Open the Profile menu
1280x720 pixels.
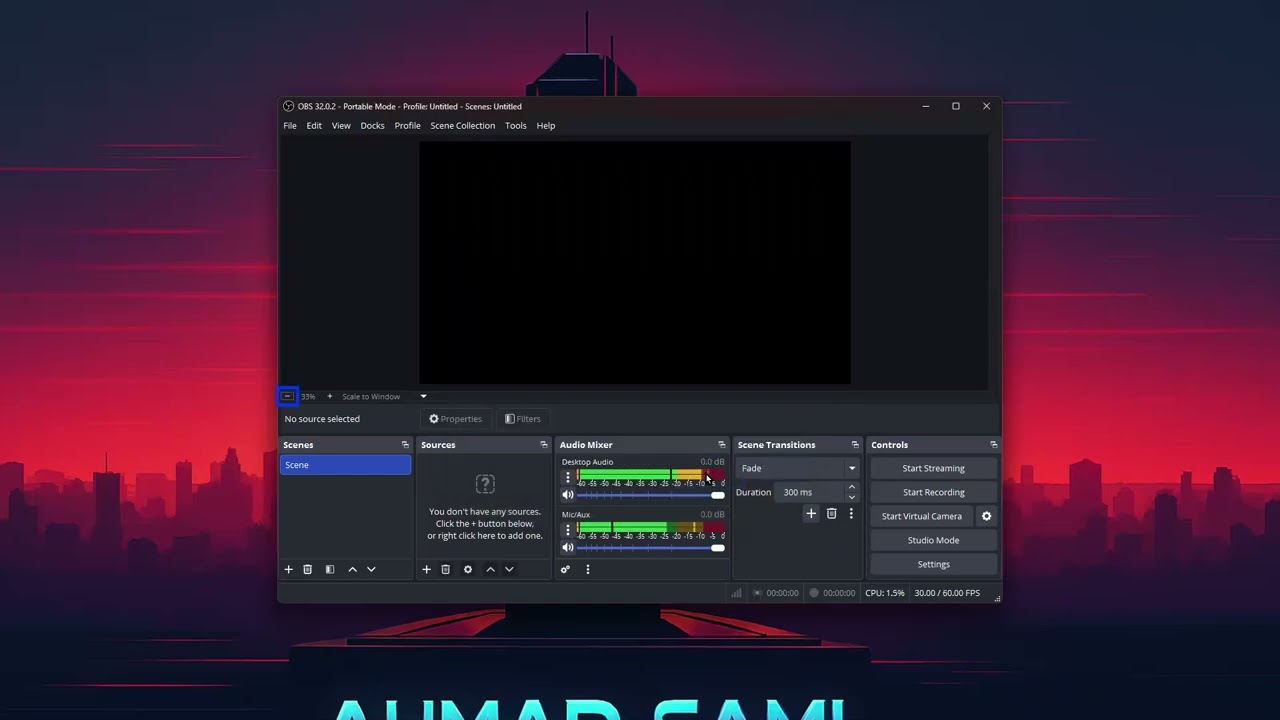click(407, 126)
